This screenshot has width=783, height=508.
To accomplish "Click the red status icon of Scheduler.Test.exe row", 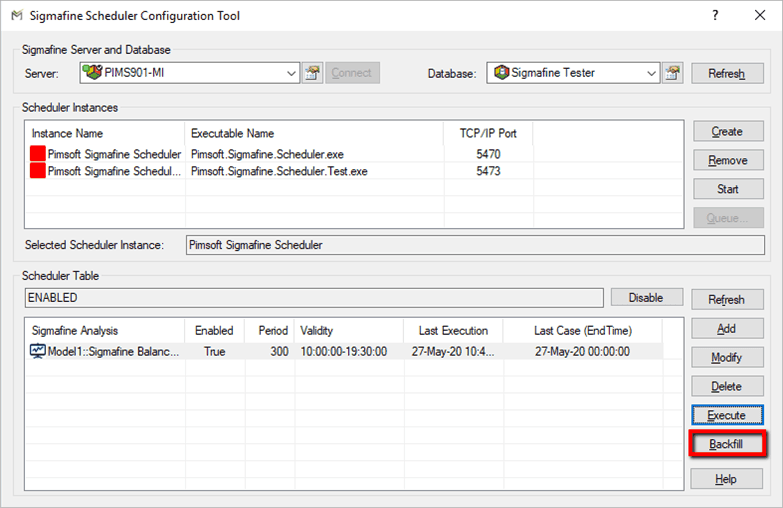I will [37, 171].
